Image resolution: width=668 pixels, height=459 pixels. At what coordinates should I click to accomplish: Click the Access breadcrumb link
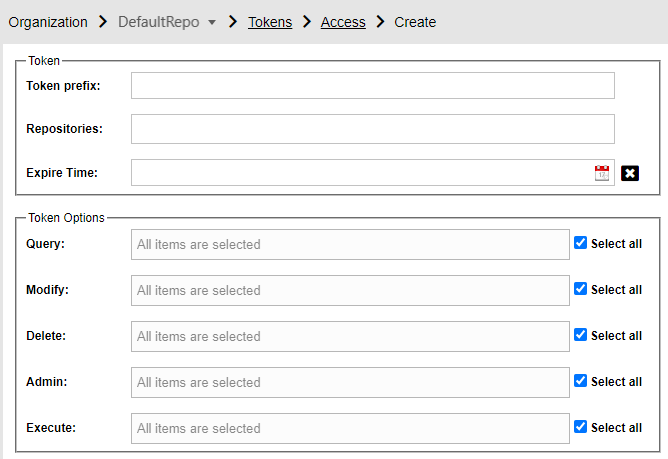[x=343, y=22]
